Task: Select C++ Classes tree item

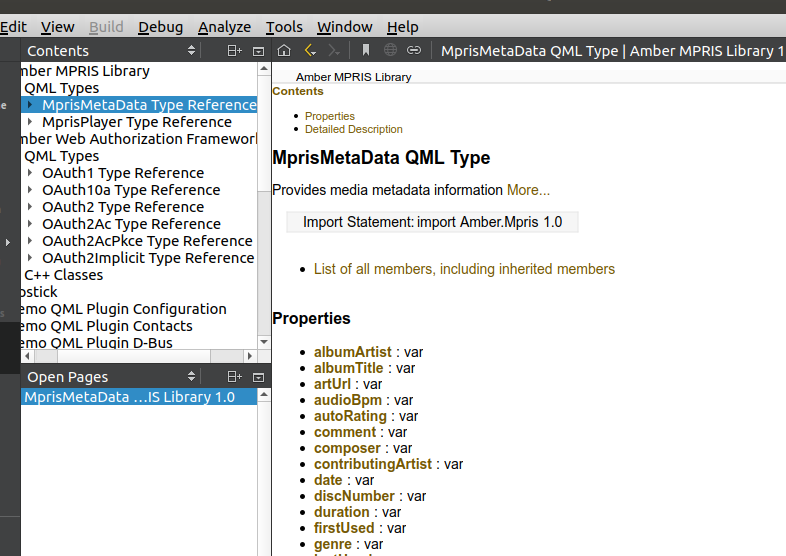Action: coord(64,275)
